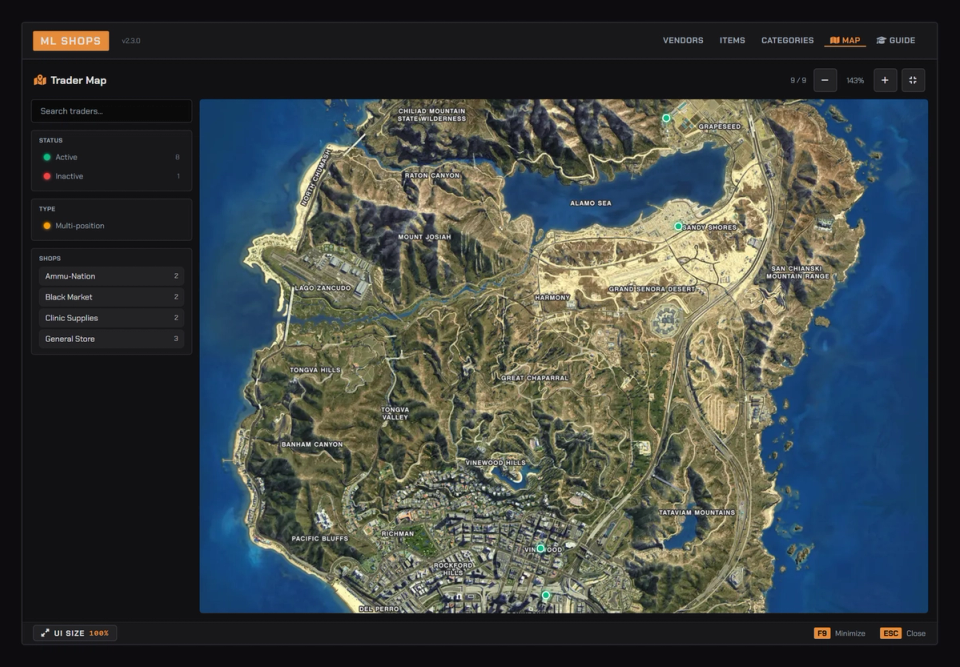Click the MOUNT JOSIAH map label
Screen dimensions: 960x667
click(x=424, y=237)
